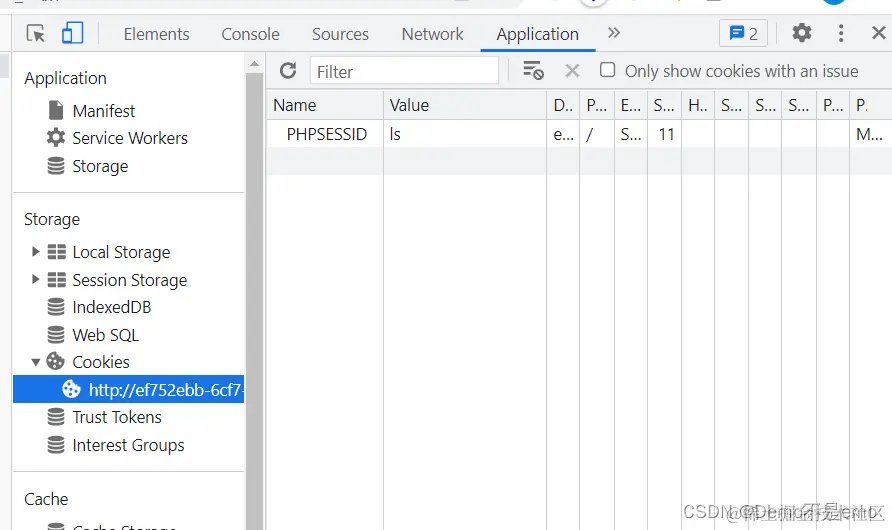Viewport: 892px width, 530px height.
Task: Delete selected cookie X icon
Action: point(572,71)
